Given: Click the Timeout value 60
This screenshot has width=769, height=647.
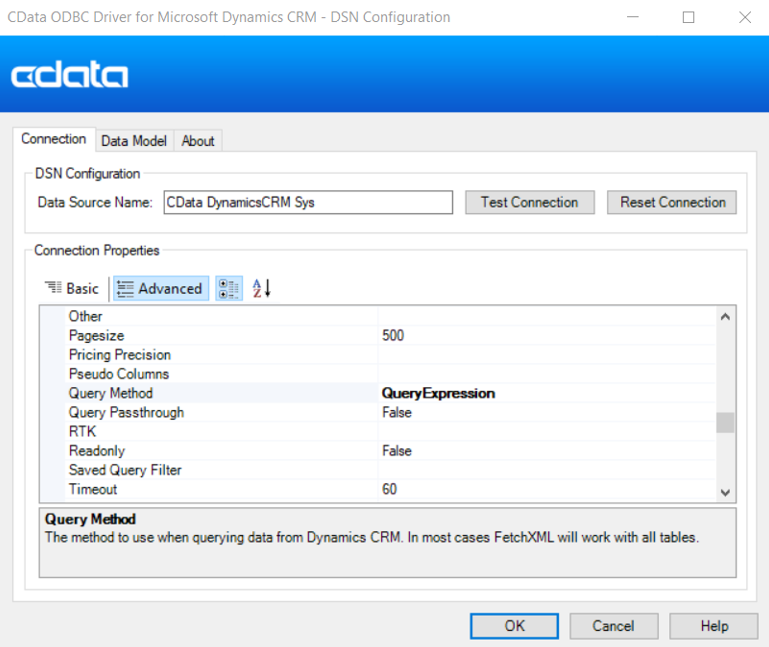Looking at the screenshot, I should [389, 489].
